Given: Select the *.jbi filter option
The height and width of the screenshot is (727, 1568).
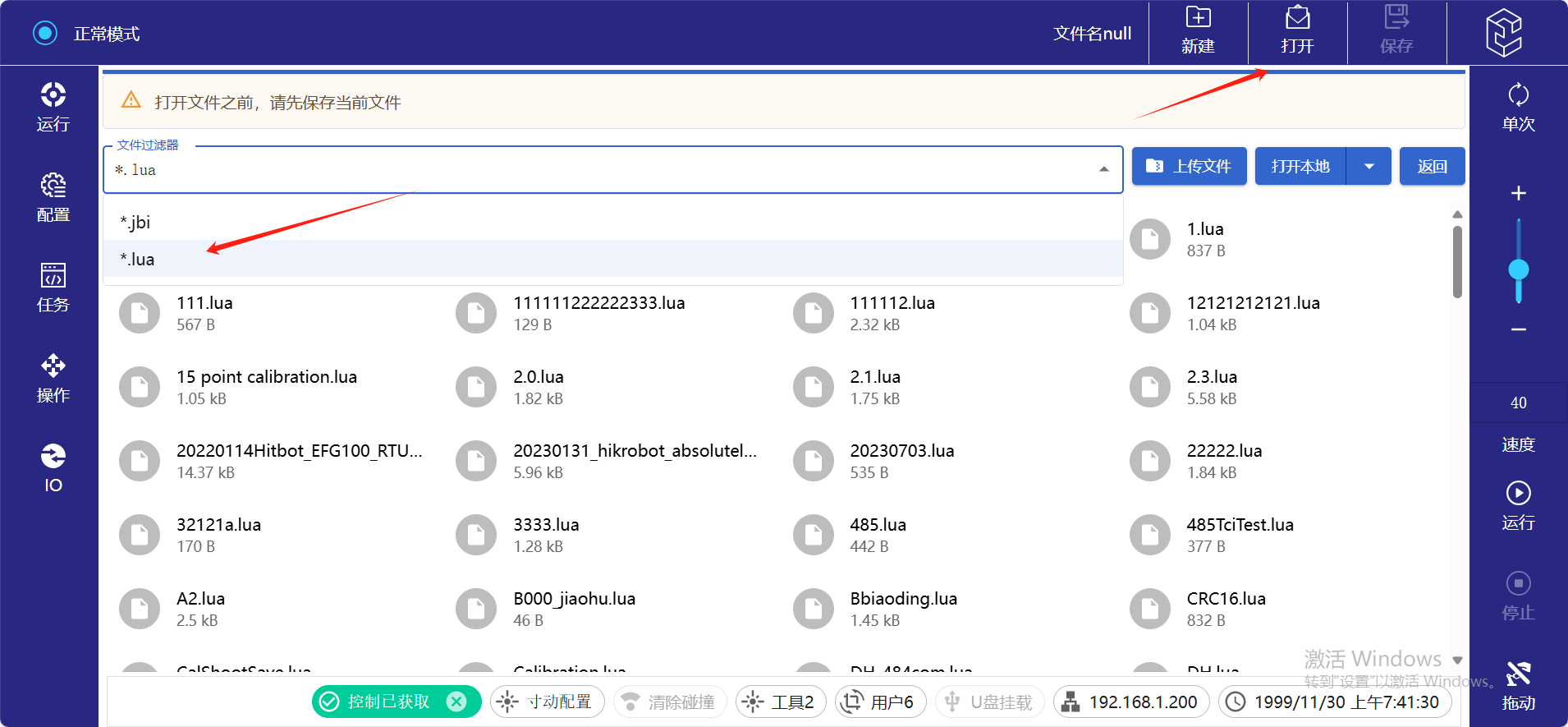Looking at the screenshot, I should pyautogui.click(x=135, y=222).
